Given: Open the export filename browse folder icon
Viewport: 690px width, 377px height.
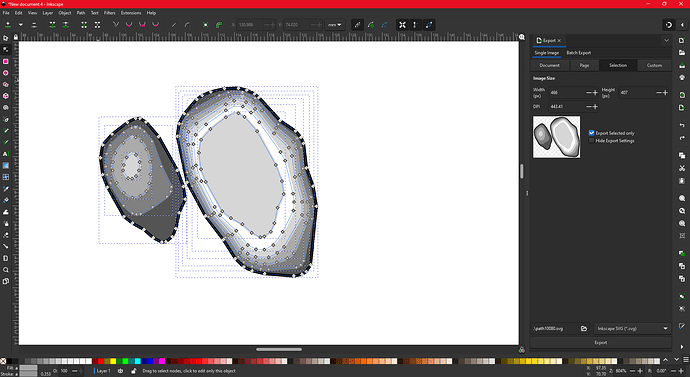Looking at the screenshot, I should (x=584, y=329).
